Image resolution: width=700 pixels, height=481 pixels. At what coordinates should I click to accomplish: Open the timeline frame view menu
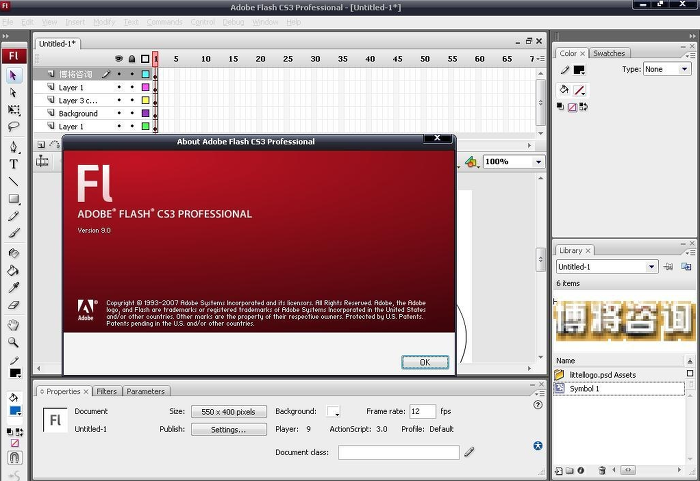541,59
